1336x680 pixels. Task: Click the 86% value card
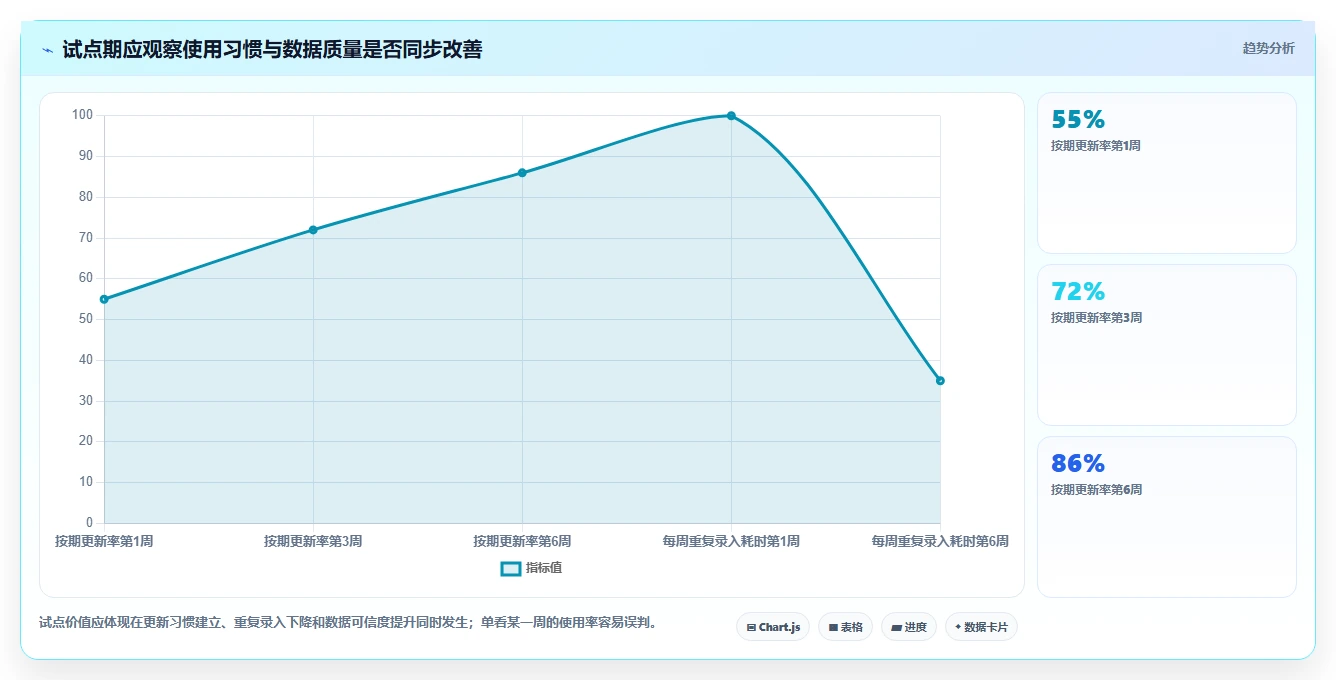pyautogui.click(x=1167, y=517)
